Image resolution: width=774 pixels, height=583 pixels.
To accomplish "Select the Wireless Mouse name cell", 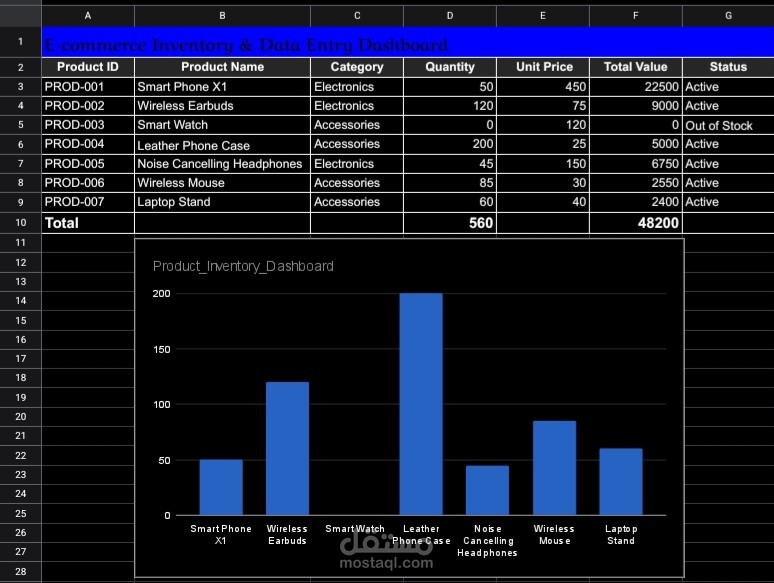I will pos(222,183).
